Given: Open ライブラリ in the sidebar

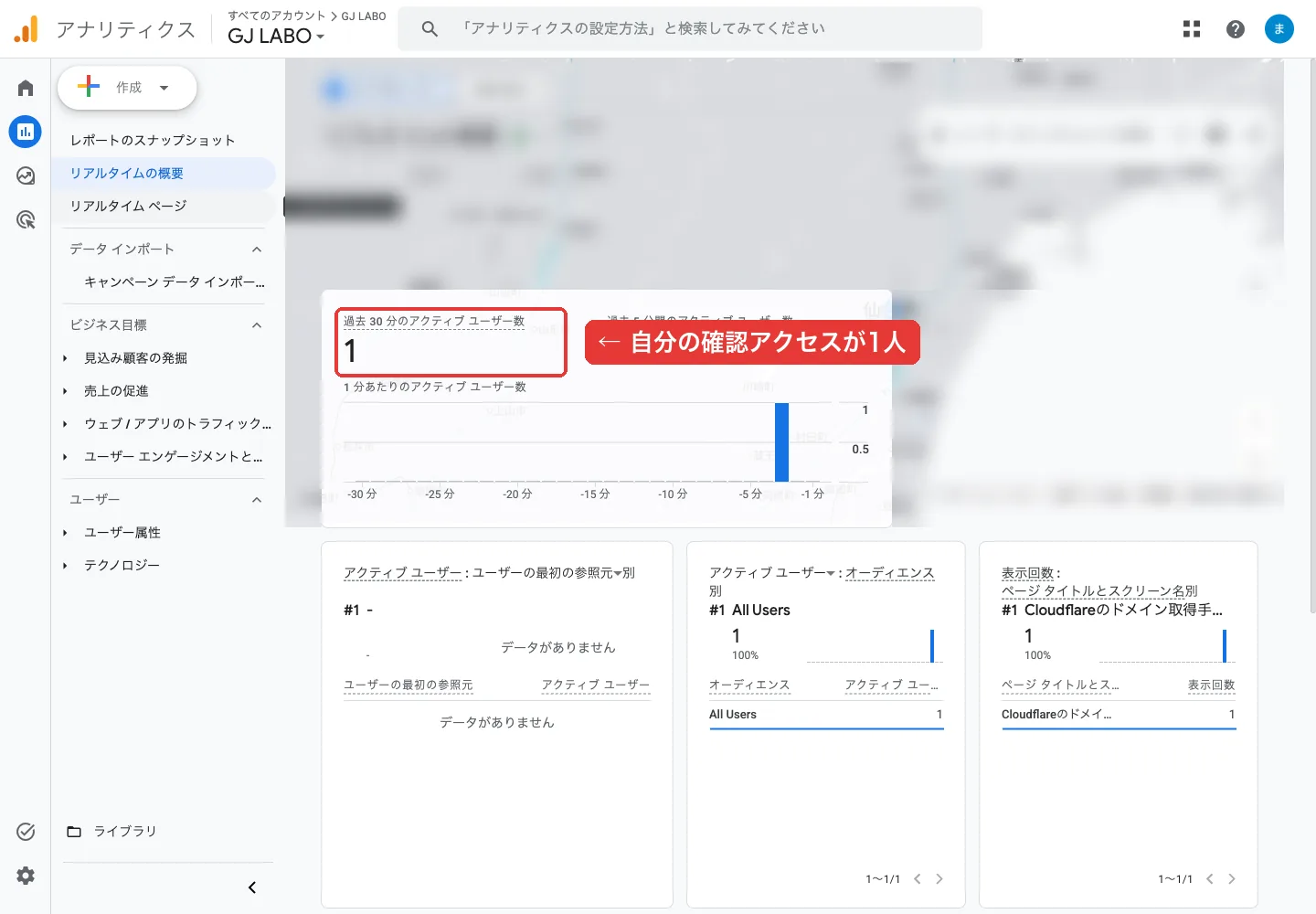Looking at the screenshot, I should pos(125,832).
